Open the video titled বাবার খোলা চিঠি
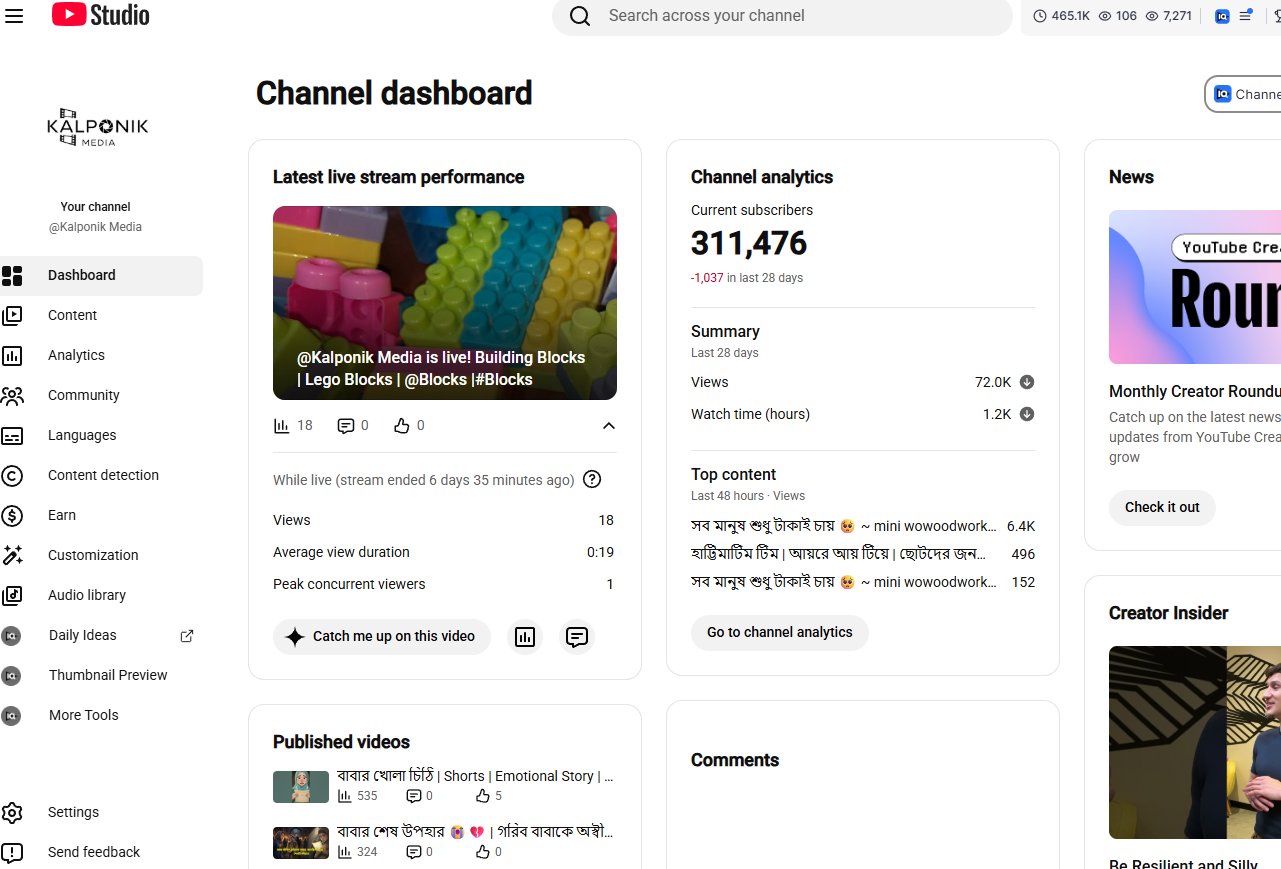 (475, 776)
